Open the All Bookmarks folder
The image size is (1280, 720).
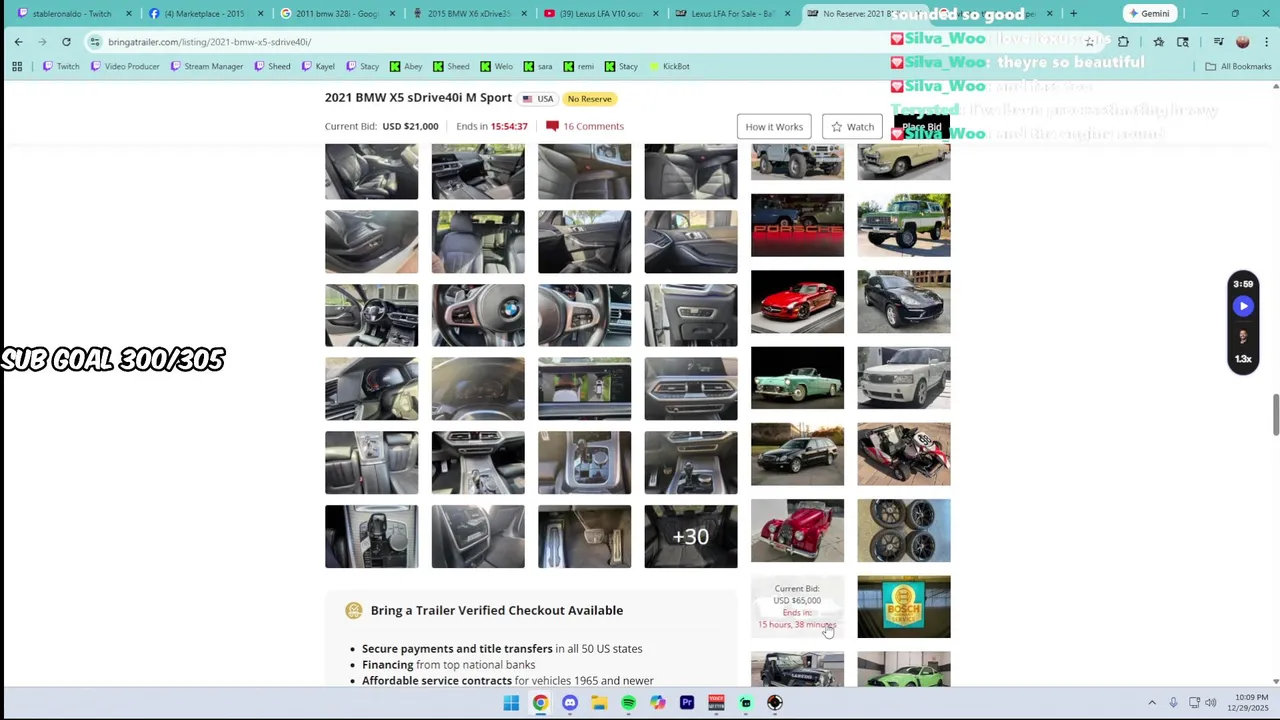(1238, 66)
